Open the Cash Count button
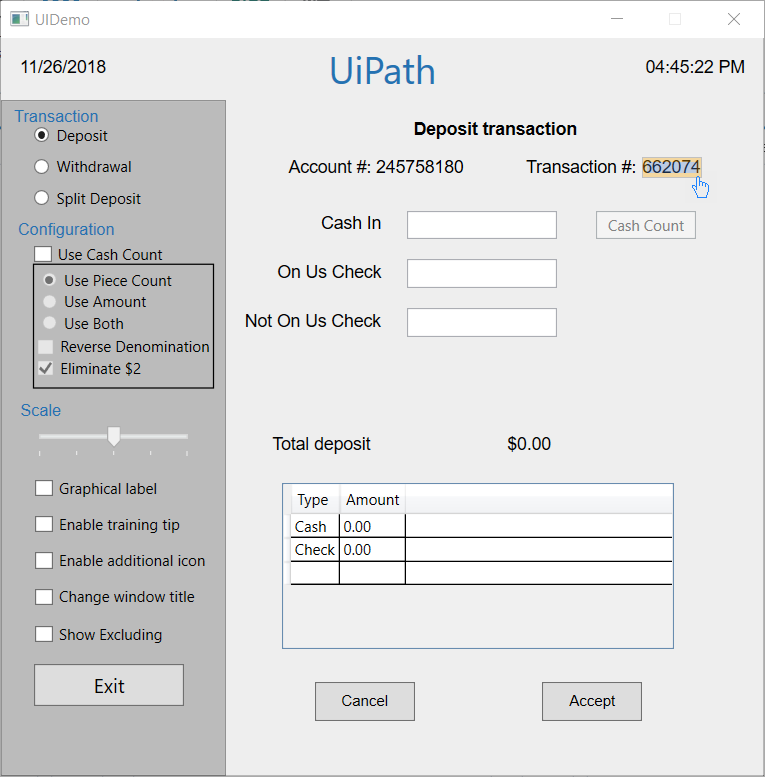The image size is (765, 777). pos(646,225)
